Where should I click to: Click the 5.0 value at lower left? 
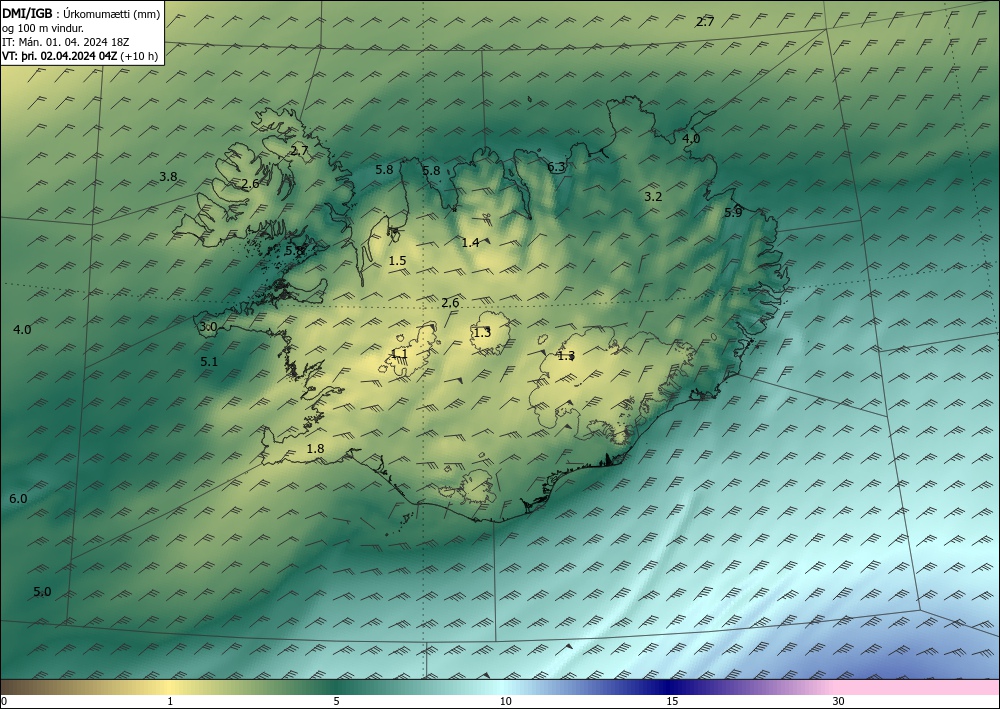coord(42,592)
